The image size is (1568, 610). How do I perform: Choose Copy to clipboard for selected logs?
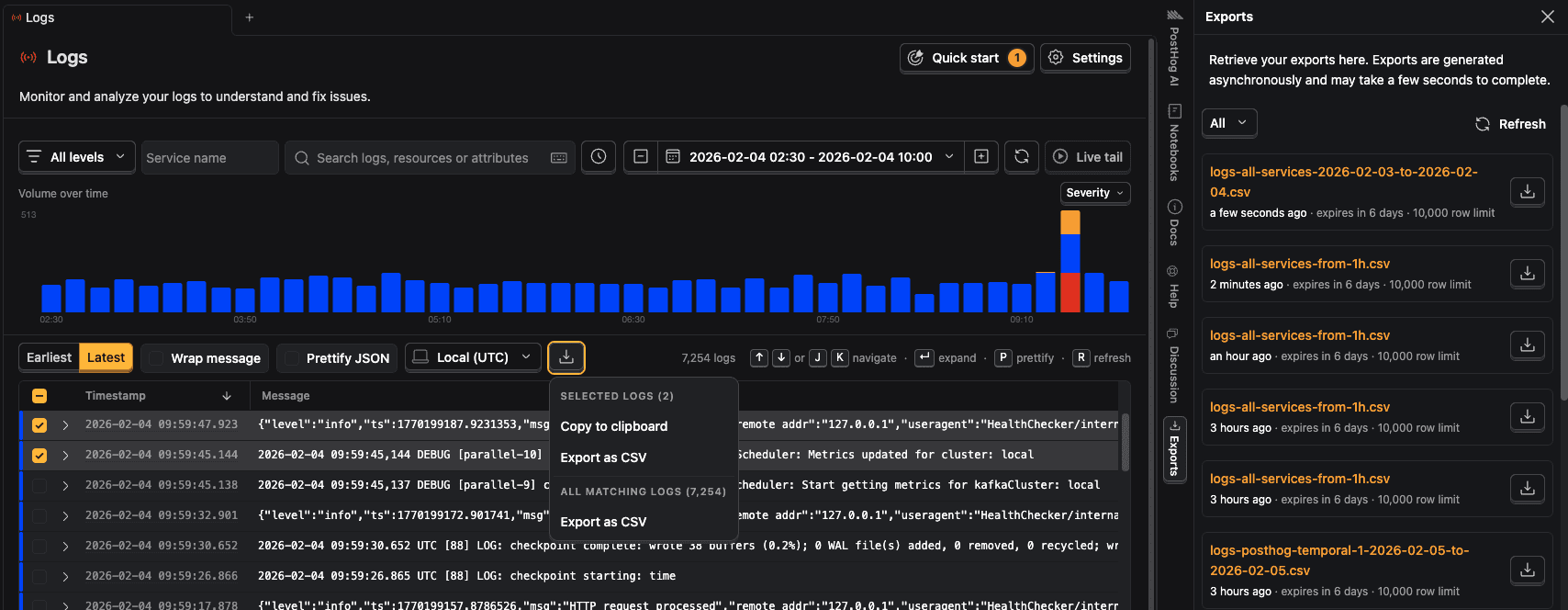614,426
